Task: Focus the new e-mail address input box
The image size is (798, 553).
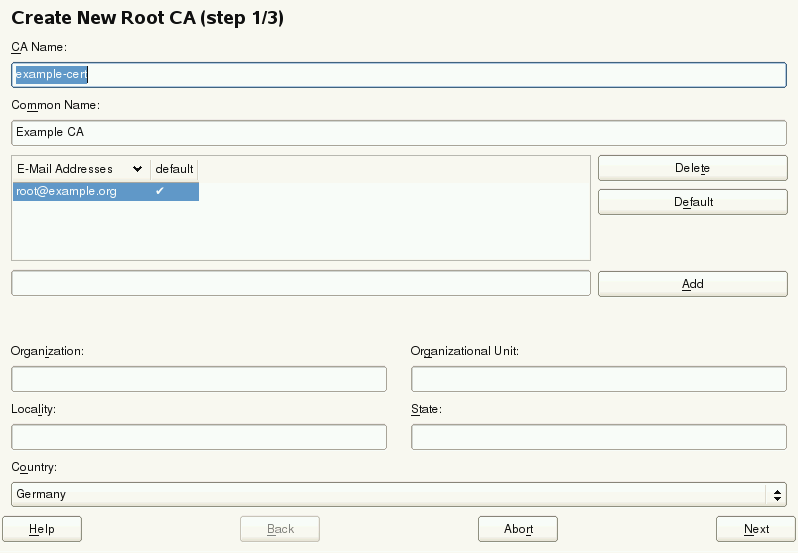Action: click(300, 284)
